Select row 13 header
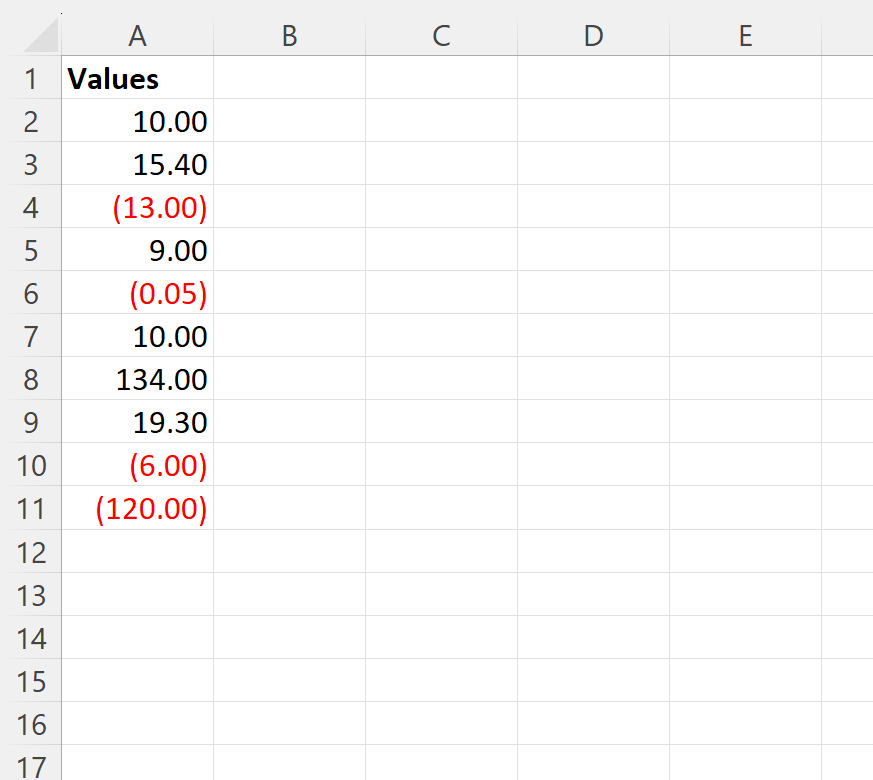 pyautogui.click(x=31, y=594)
